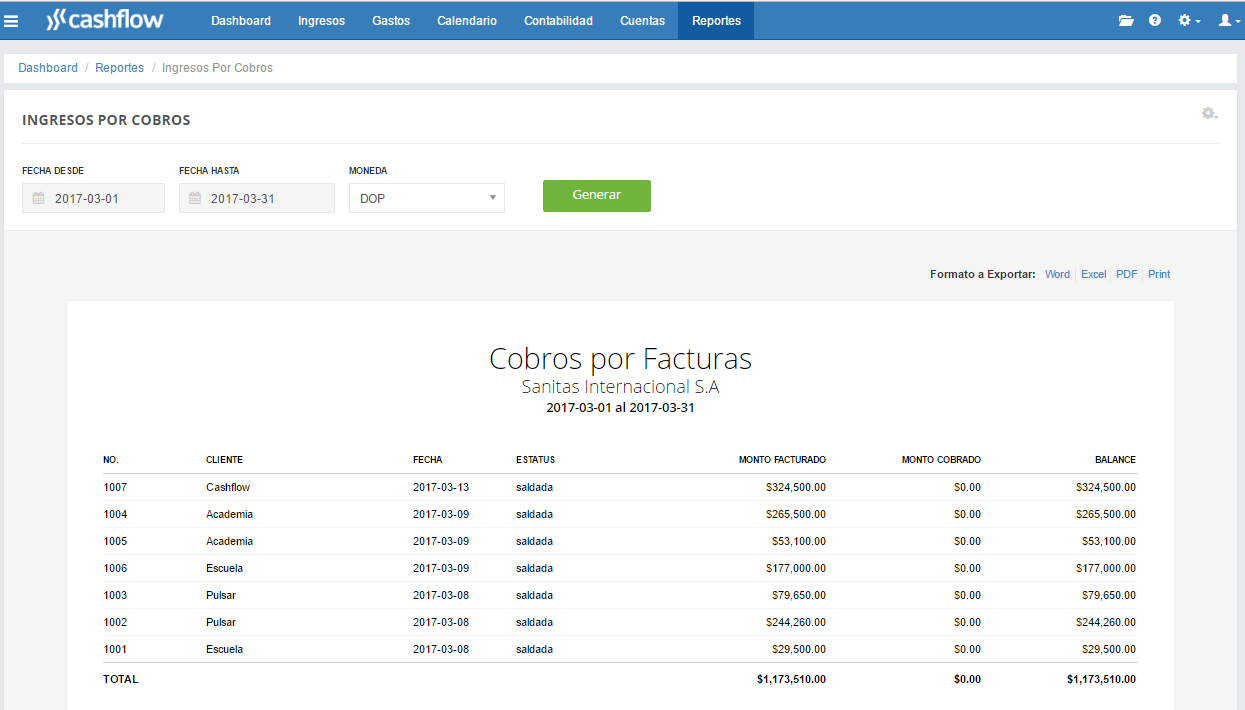Click the Print link
Viewport: 1245px width, 710px height.
pos(1159,274)
